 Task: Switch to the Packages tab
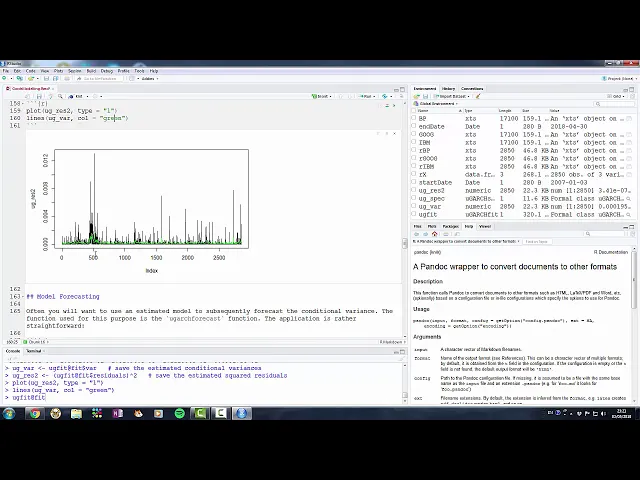(x=451, y=226)
